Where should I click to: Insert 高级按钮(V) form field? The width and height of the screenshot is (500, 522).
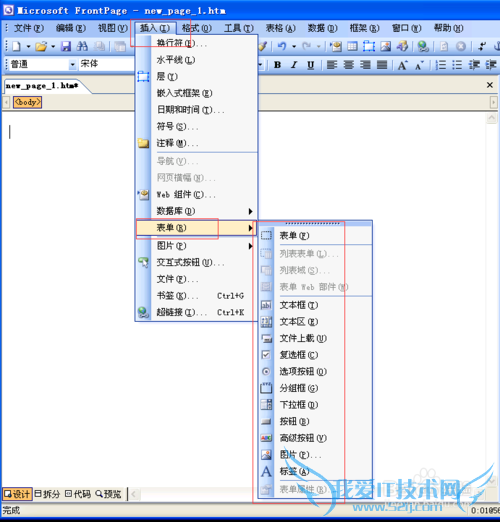315,438
